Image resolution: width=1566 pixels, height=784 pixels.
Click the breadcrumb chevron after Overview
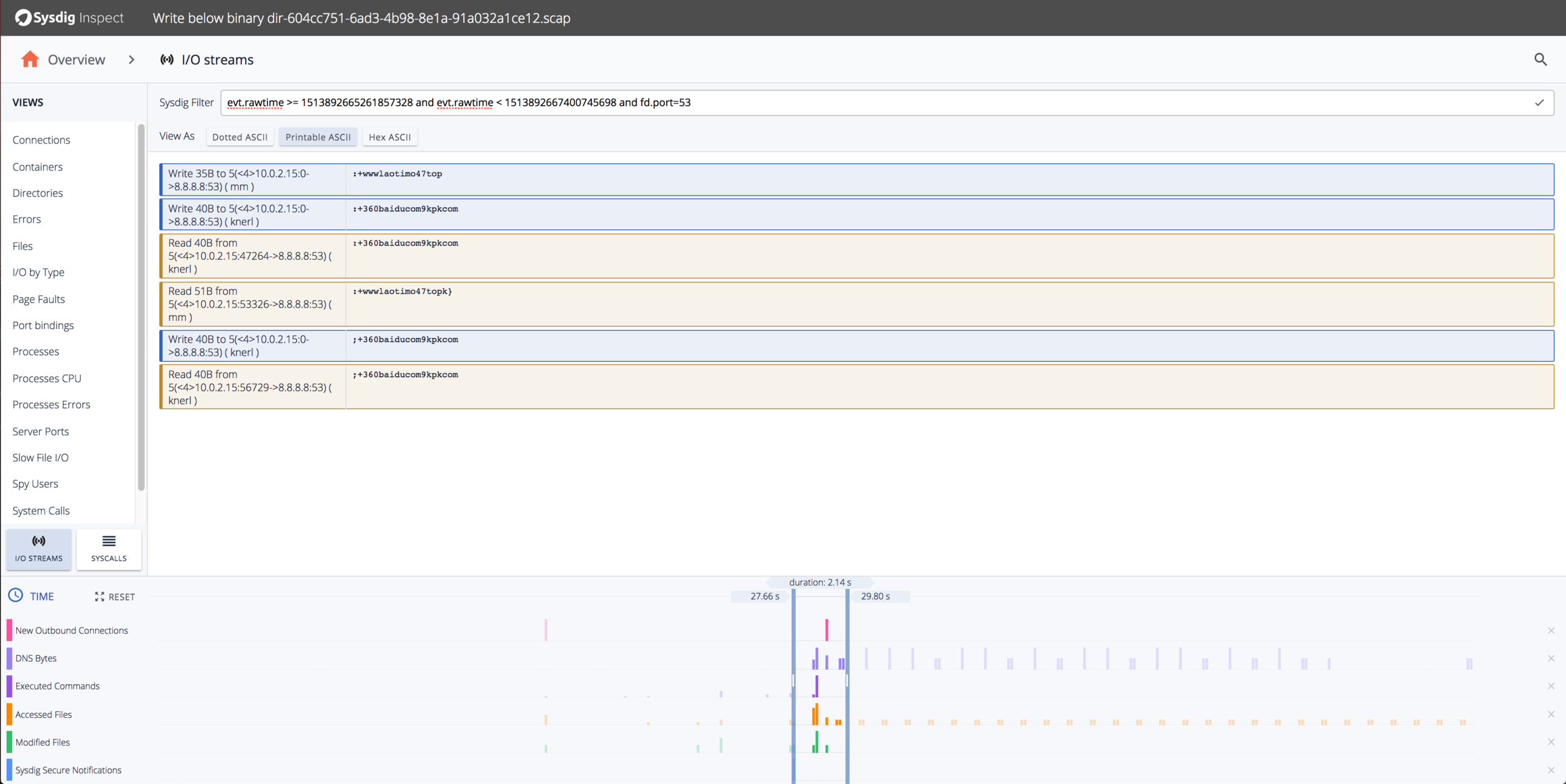132,59
